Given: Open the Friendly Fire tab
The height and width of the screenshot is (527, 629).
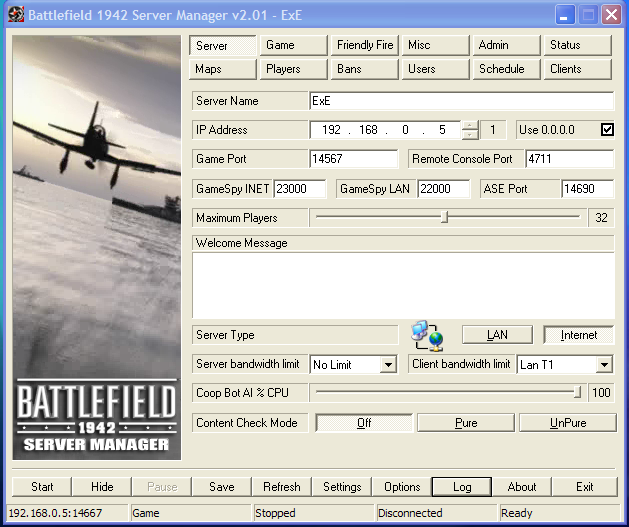Looking at the screenshot, I should [x=365, y=45].
